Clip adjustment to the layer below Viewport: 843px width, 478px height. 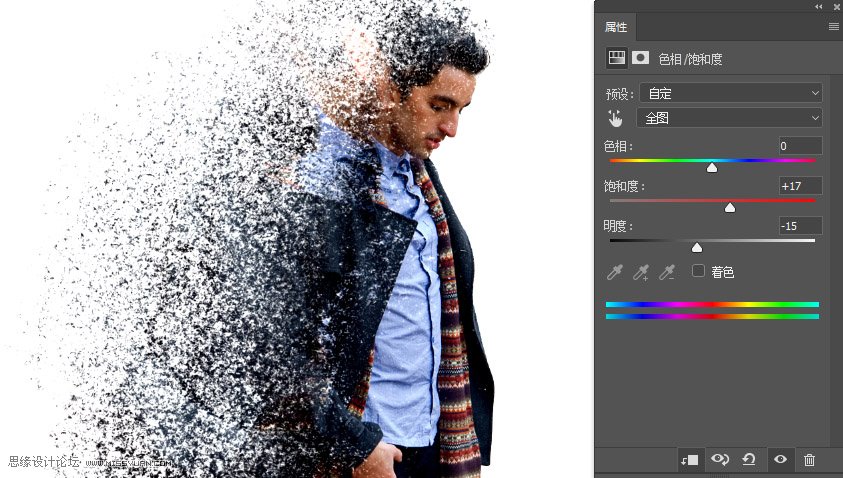[x=690, y=460]
